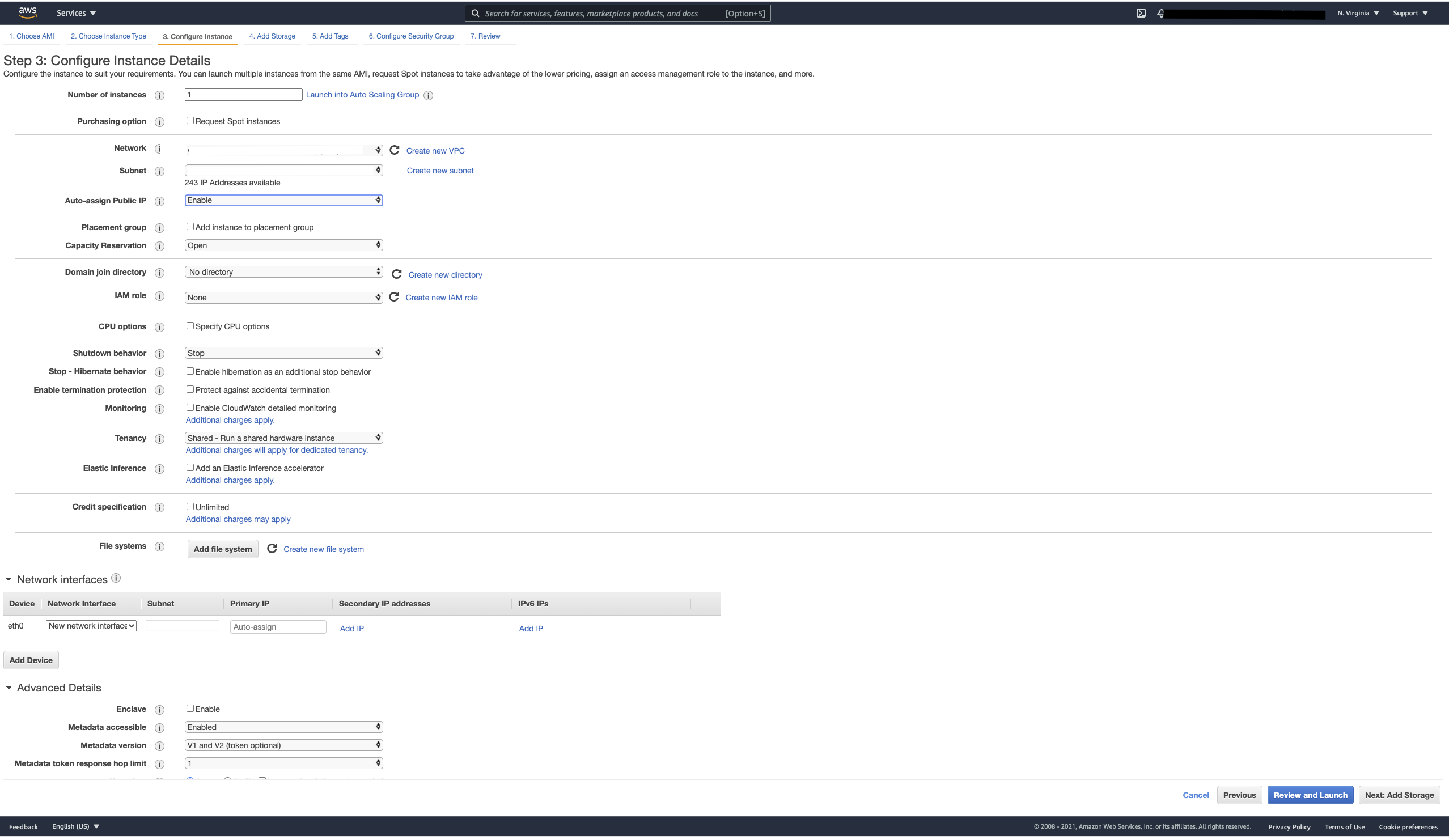Click the notifications bell icon

click(x=1160, y=13)
